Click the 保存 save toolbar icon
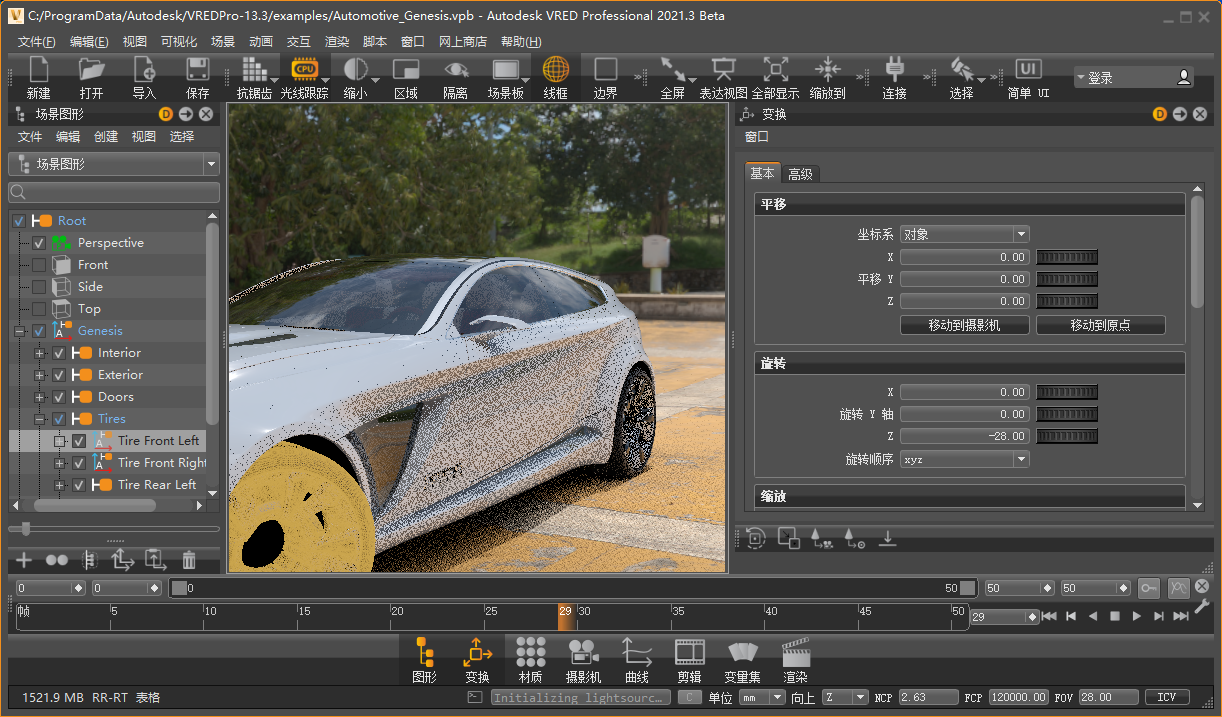This screenshot has width=1222, height=717. (197, 70)
